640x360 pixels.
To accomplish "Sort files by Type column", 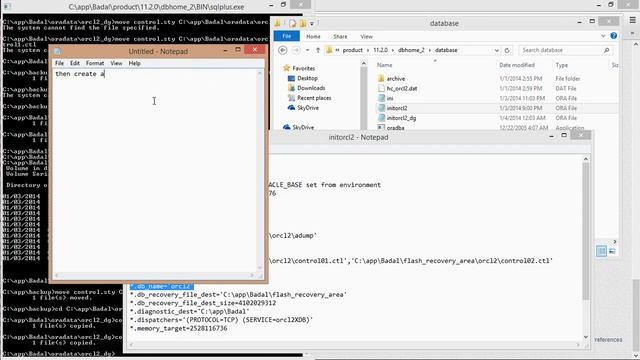I will tap(562, 65).
